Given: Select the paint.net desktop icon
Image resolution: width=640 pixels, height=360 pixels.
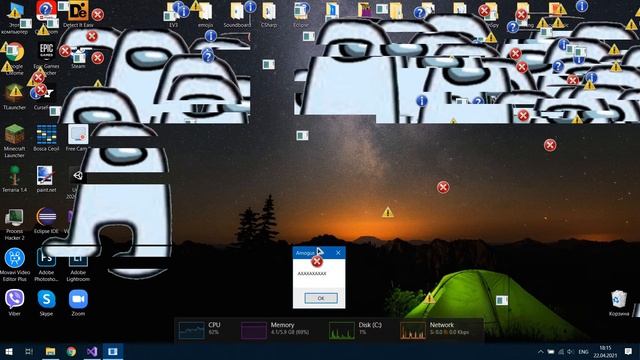Looking at the screenshot, I should [46, 179].
